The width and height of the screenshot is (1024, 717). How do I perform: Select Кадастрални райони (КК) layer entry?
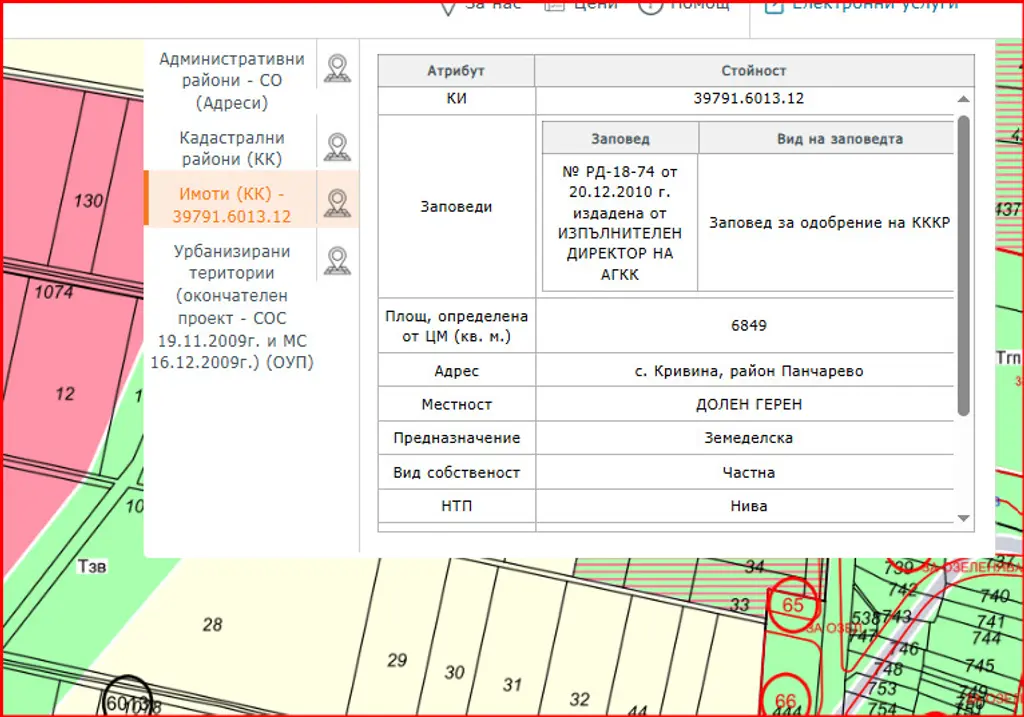click(231, 148)
